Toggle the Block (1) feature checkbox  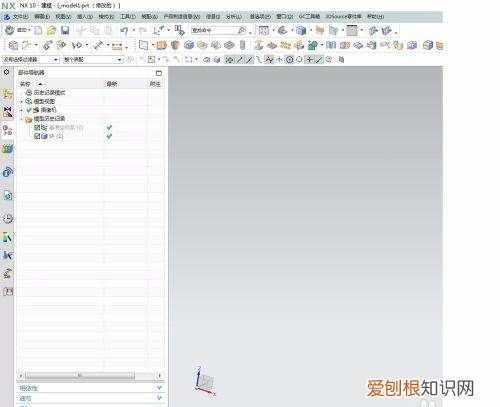(x=37, y=136)
